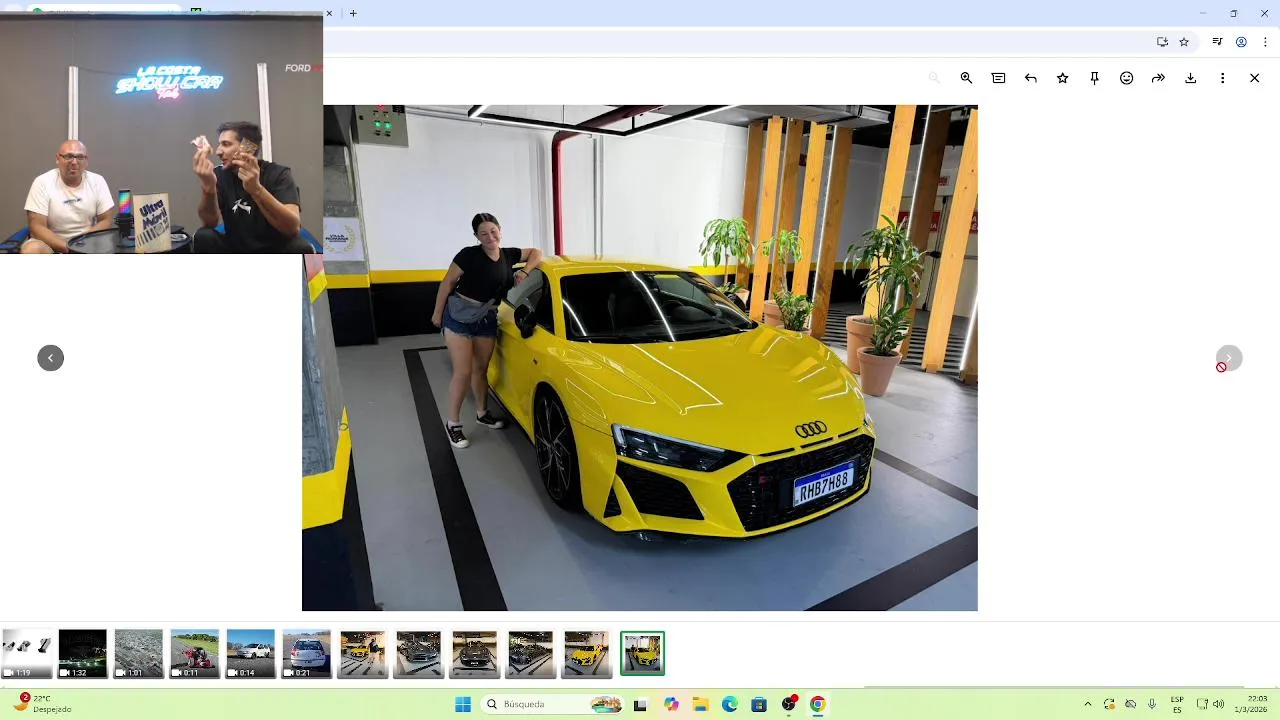The height and width of the screenshot is (720, 1280).
Task: Open Chrome media controls icon
Action: tap(1217, 42)
